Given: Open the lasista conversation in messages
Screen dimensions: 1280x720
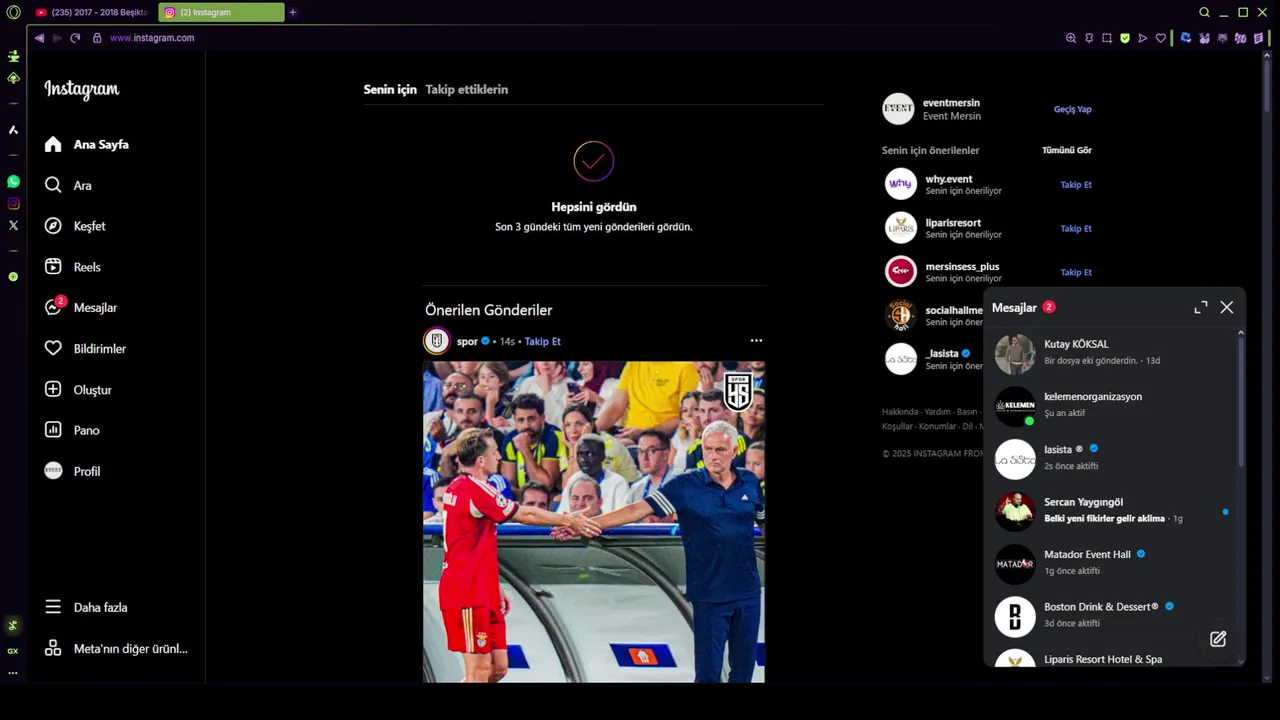Looking at the screenshot, I should [x=1110, y=458].
